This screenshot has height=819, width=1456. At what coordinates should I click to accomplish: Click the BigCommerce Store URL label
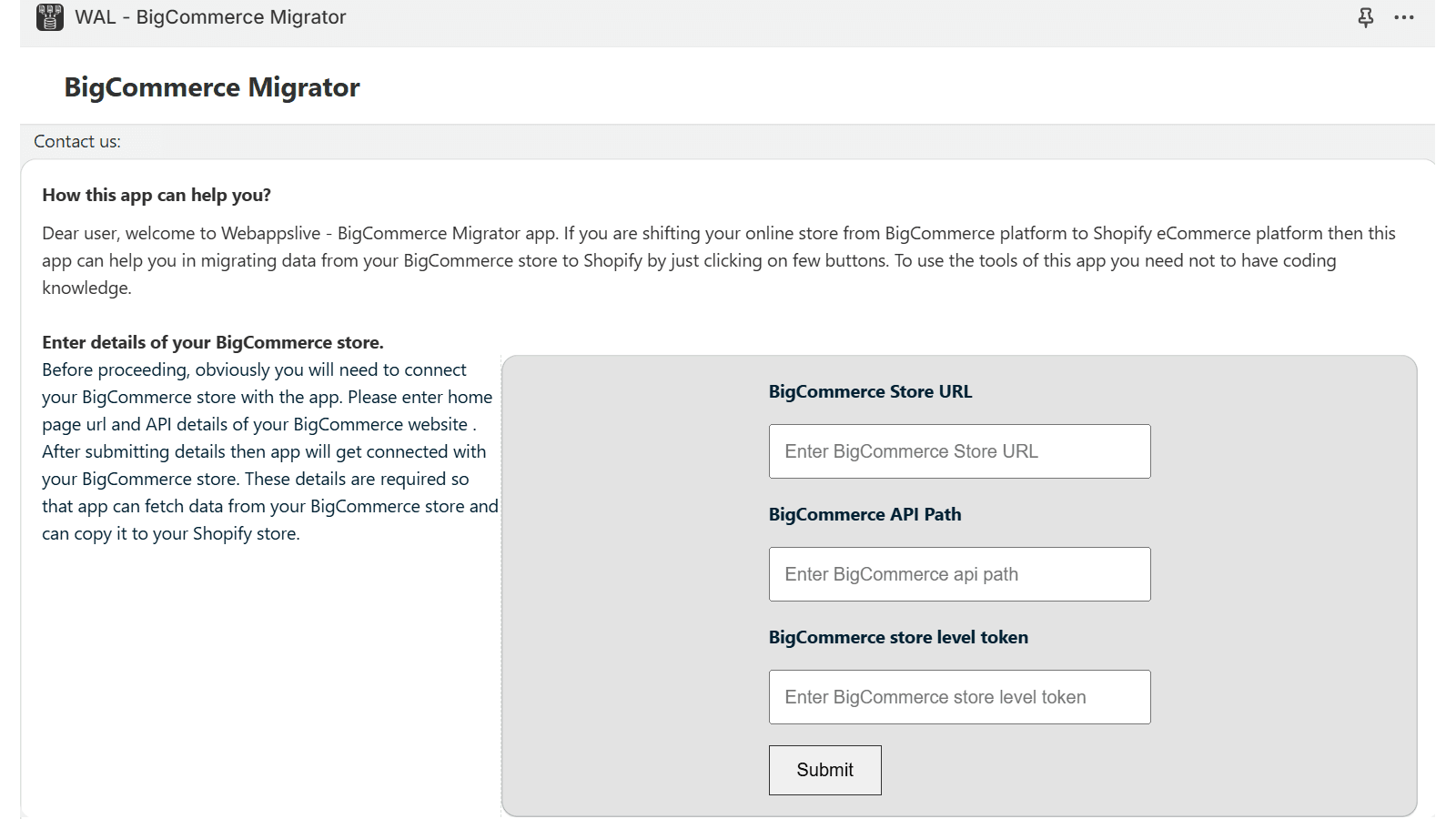tap(870, 391)
